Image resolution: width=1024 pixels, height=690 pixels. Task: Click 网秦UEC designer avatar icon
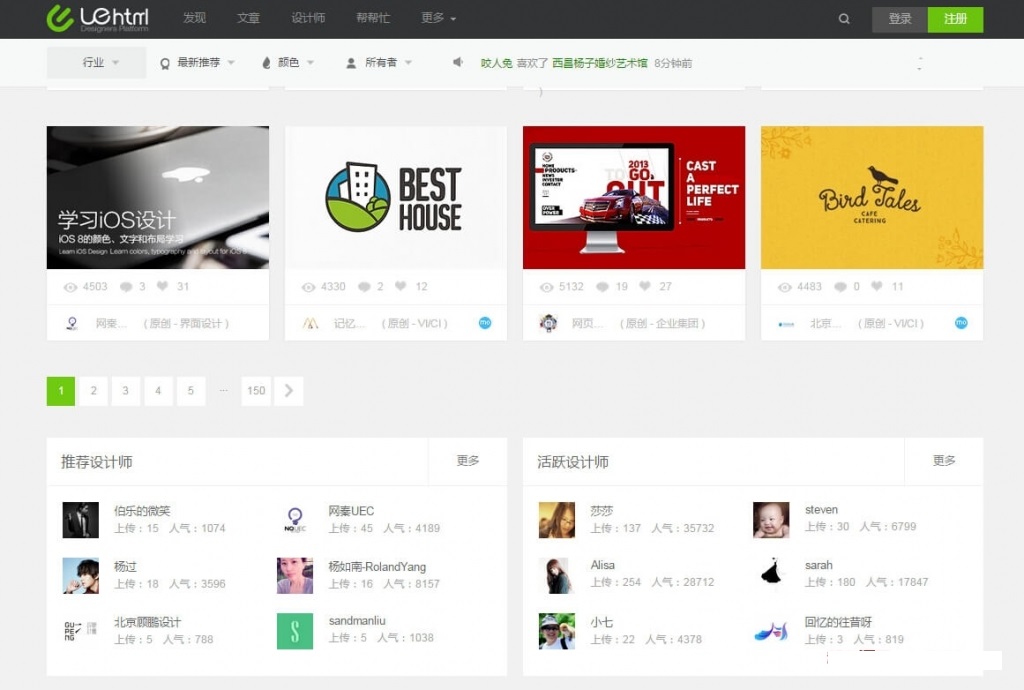click(x=295, y=520)
